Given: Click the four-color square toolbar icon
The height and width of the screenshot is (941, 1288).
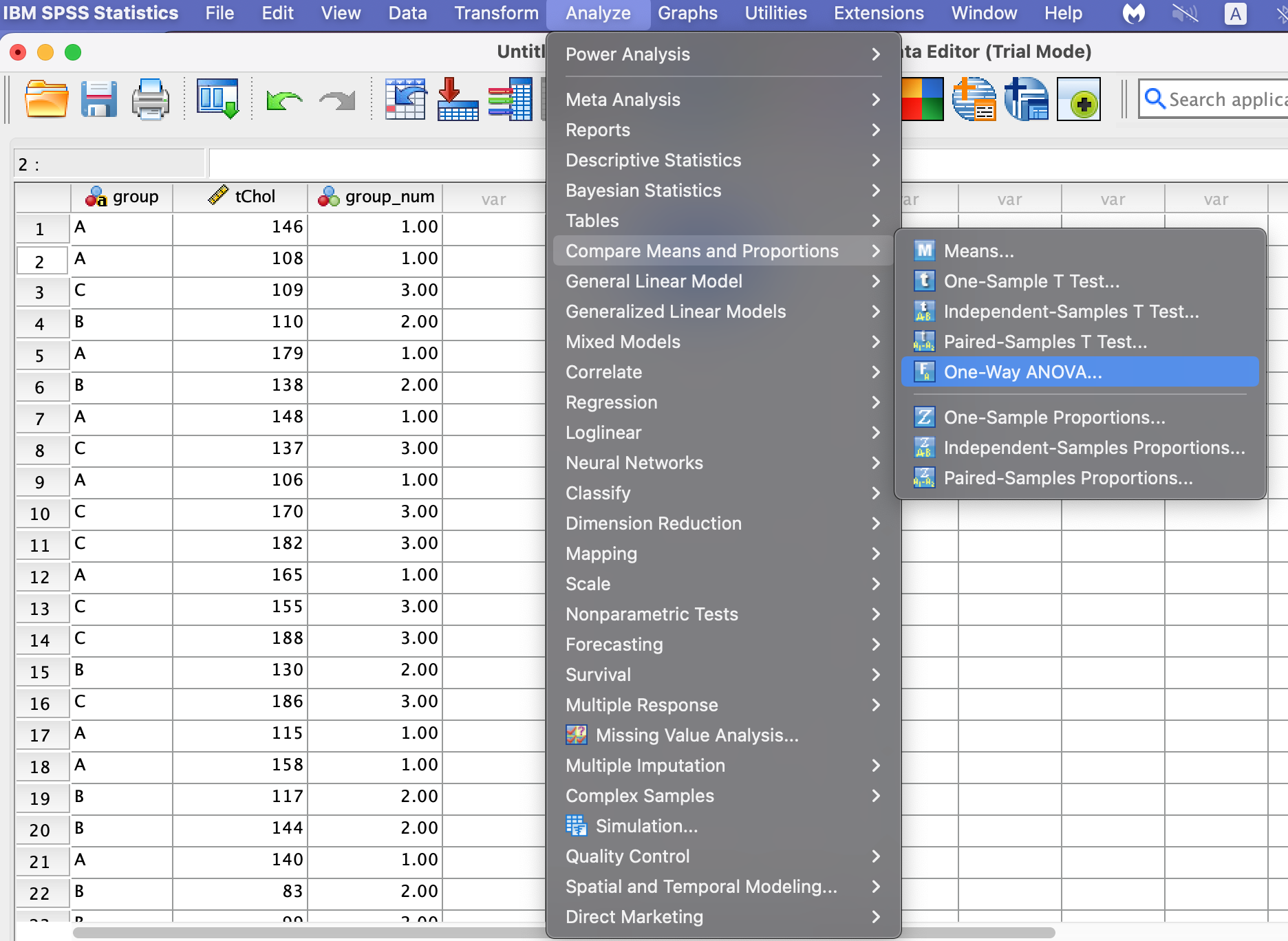Looking at the screenshot, I should [x=922, y=100].
